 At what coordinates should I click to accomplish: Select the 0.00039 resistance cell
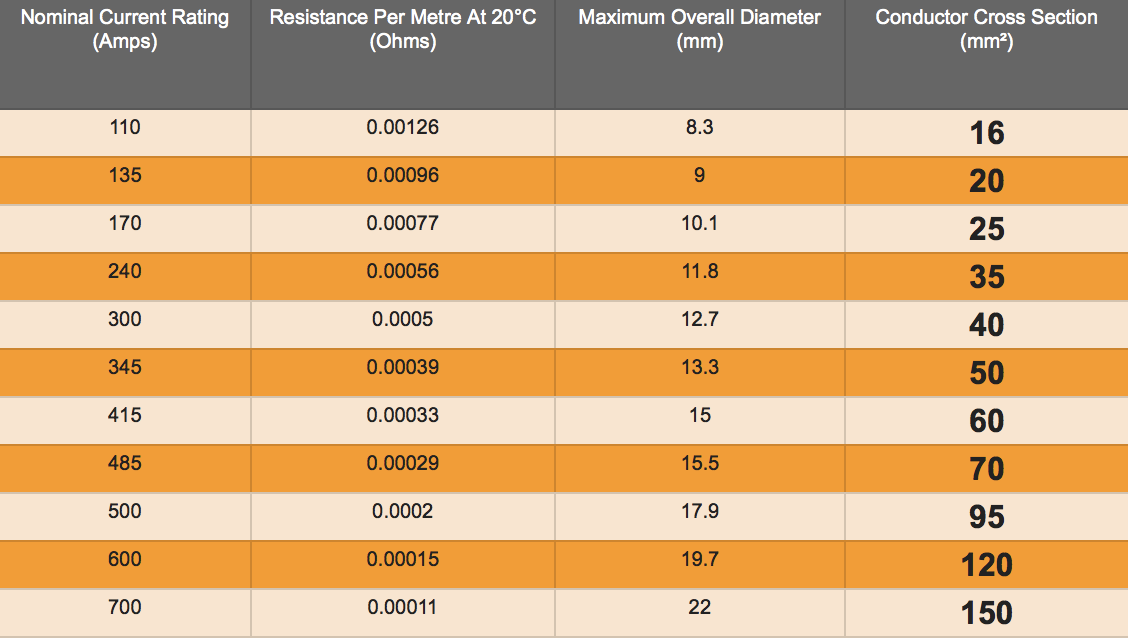pyautogui.click(x=403, y=368)
